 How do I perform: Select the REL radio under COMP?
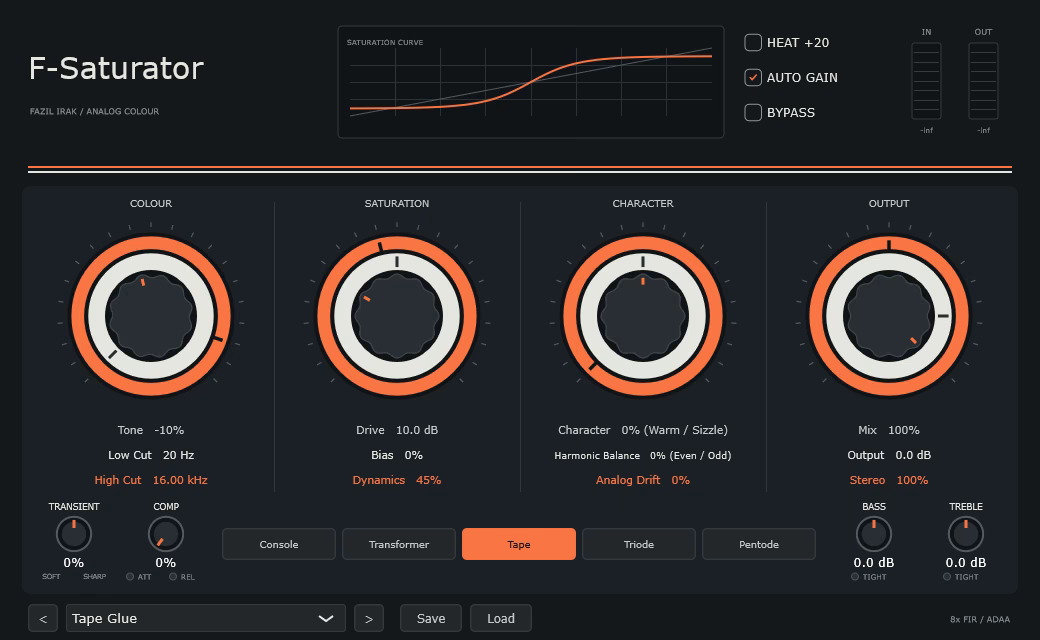click(173, 577)
